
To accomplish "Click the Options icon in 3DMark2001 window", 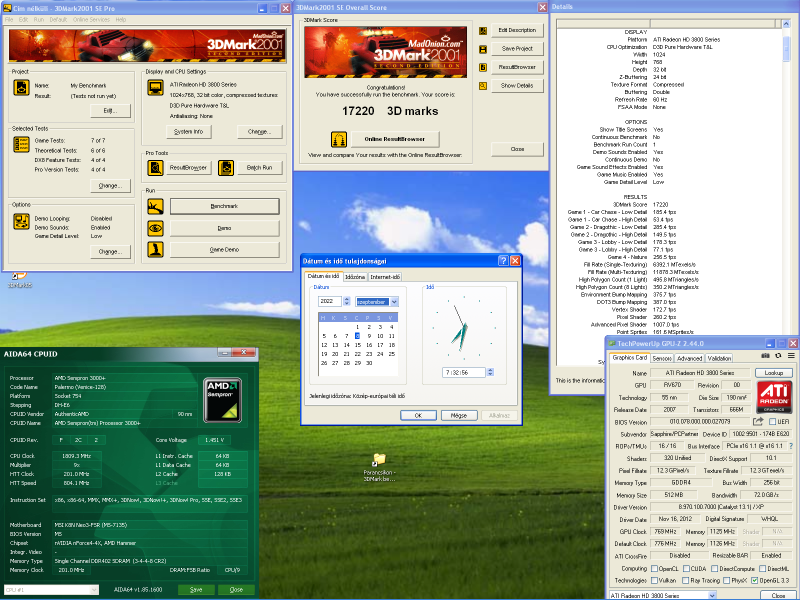I will click(21, 221).
